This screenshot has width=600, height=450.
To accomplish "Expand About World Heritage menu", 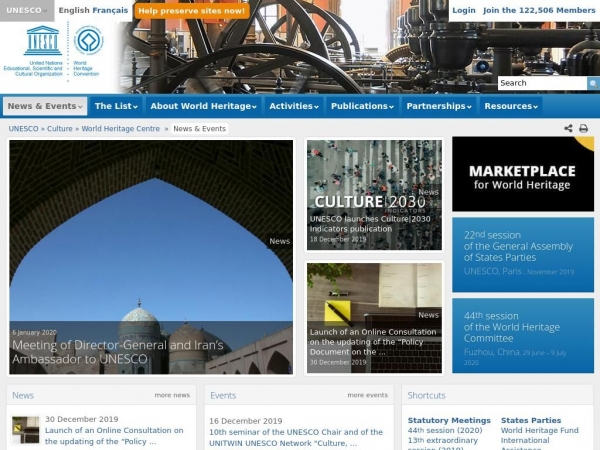I will (x=203, y=106).
